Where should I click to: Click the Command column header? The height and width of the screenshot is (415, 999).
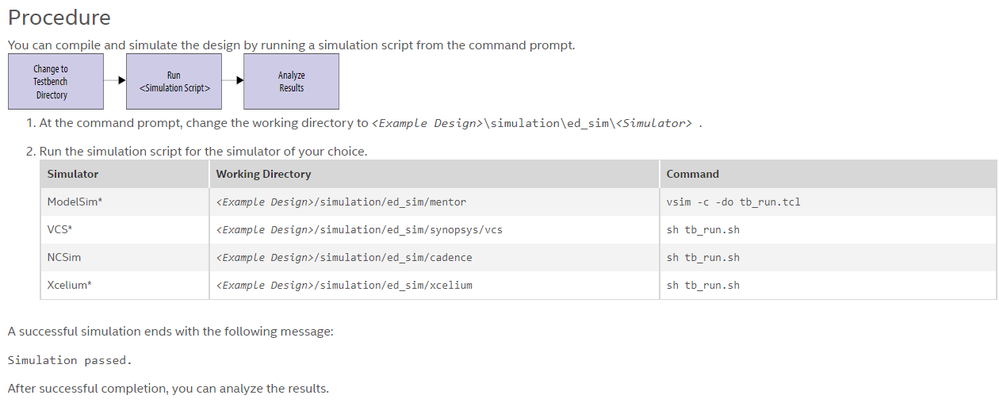tap(692, 174)
